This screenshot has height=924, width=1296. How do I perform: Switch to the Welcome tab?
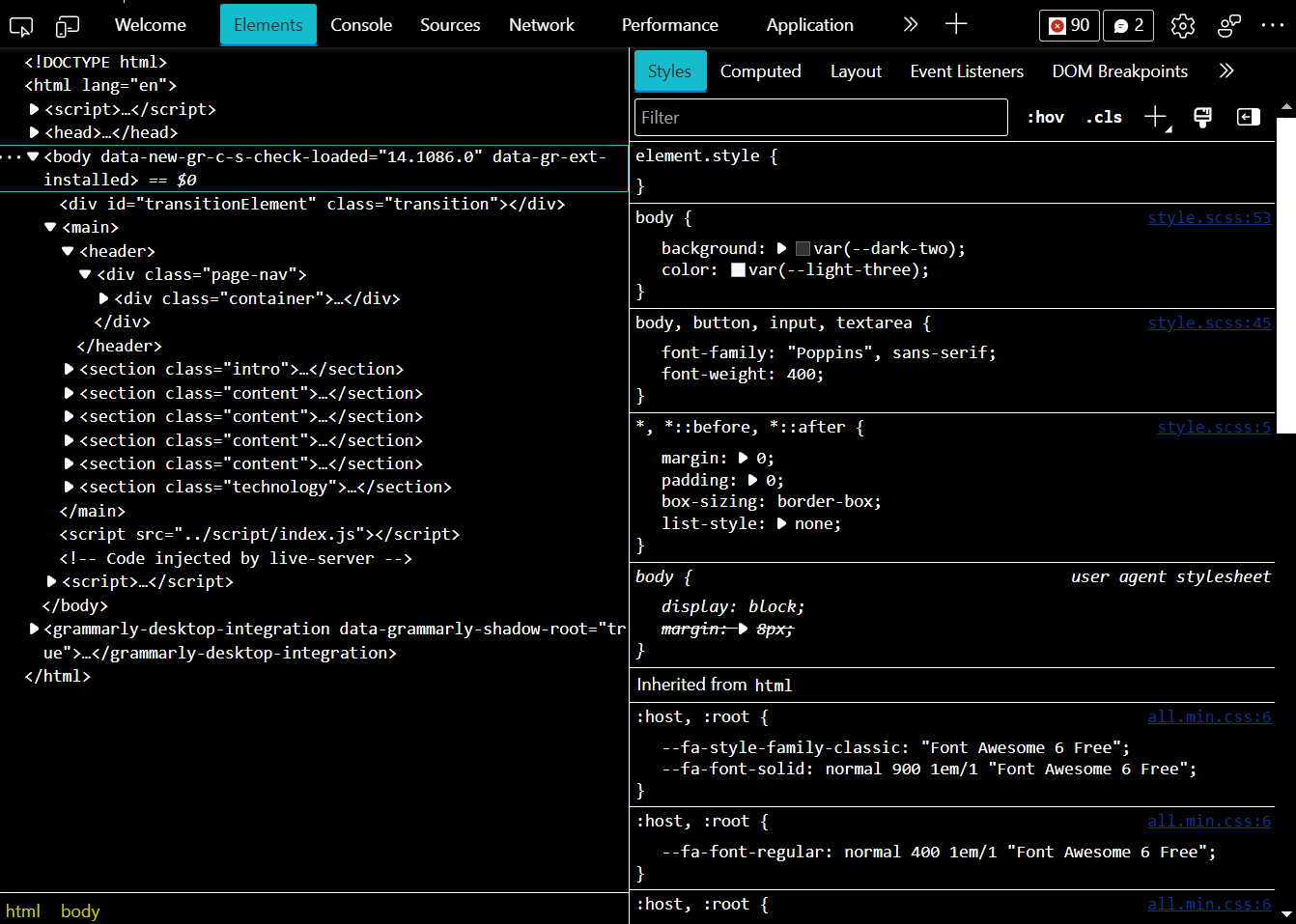(151, 25)
